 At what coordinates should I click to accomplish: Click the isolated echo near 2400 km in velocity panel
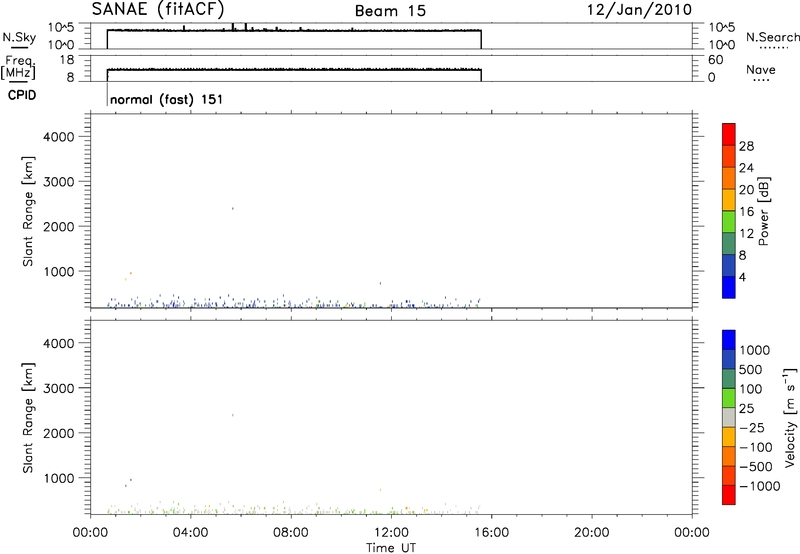point(233,415)
